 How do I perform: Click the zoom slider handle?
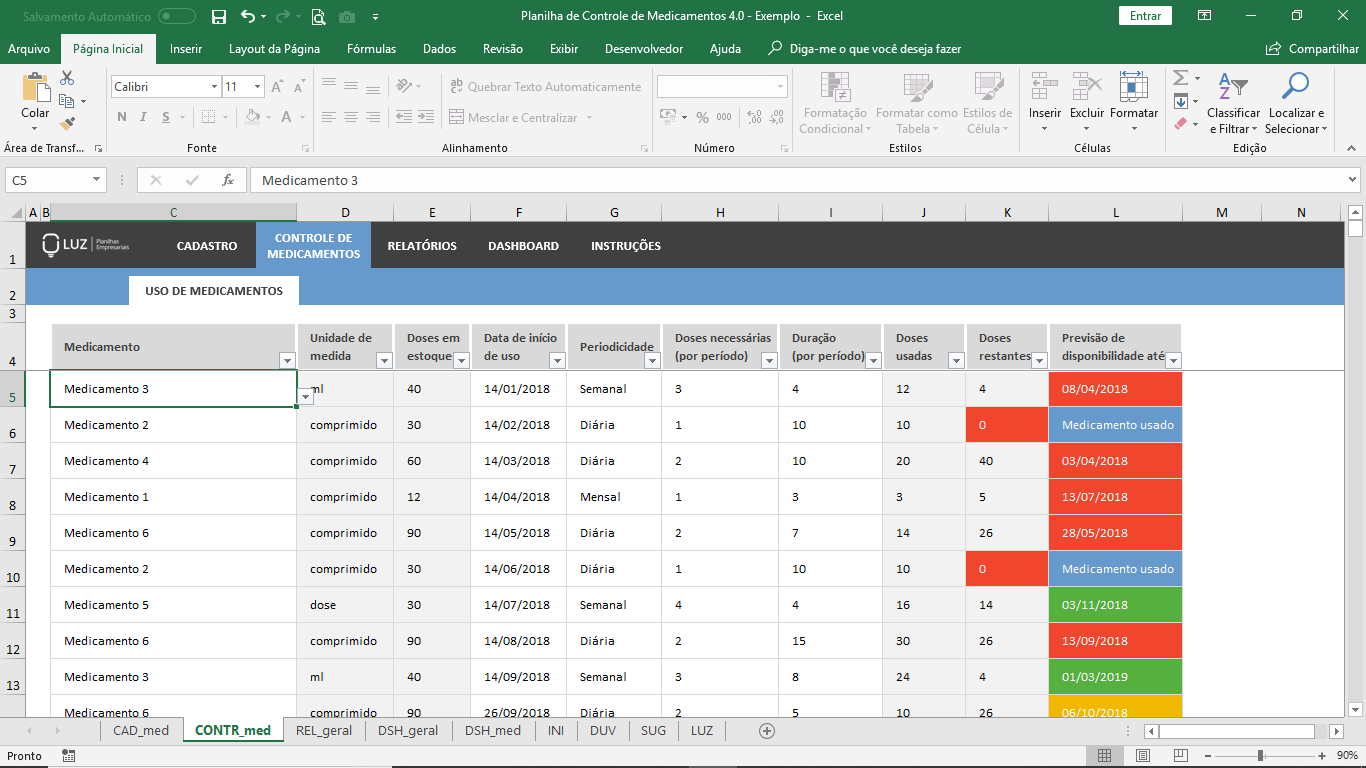[1260, 756]
